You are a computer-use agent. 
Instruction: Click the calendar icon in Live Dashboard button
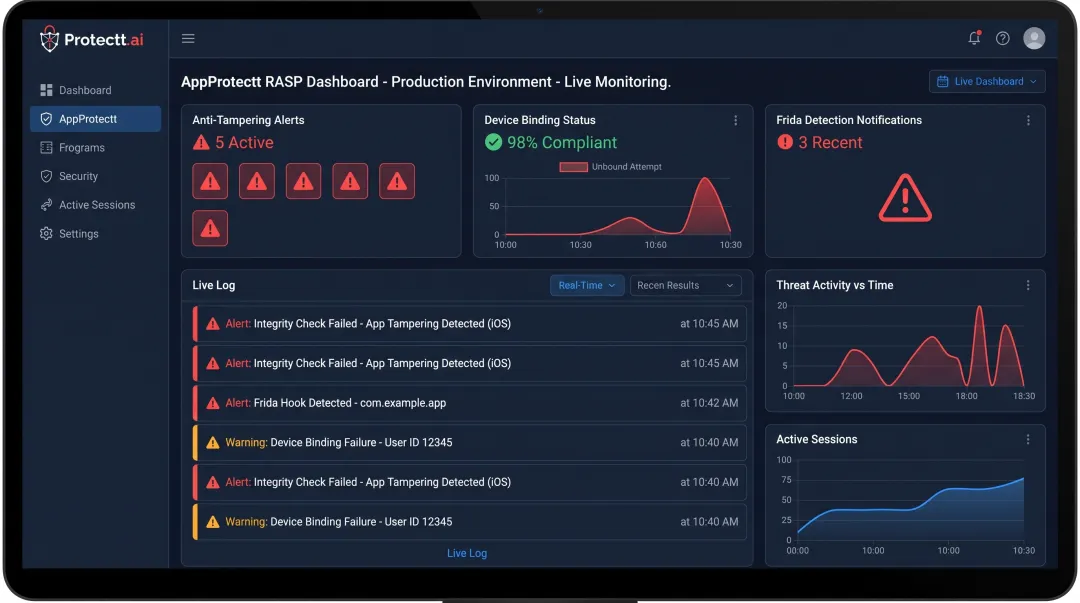(x=942, y=81)
